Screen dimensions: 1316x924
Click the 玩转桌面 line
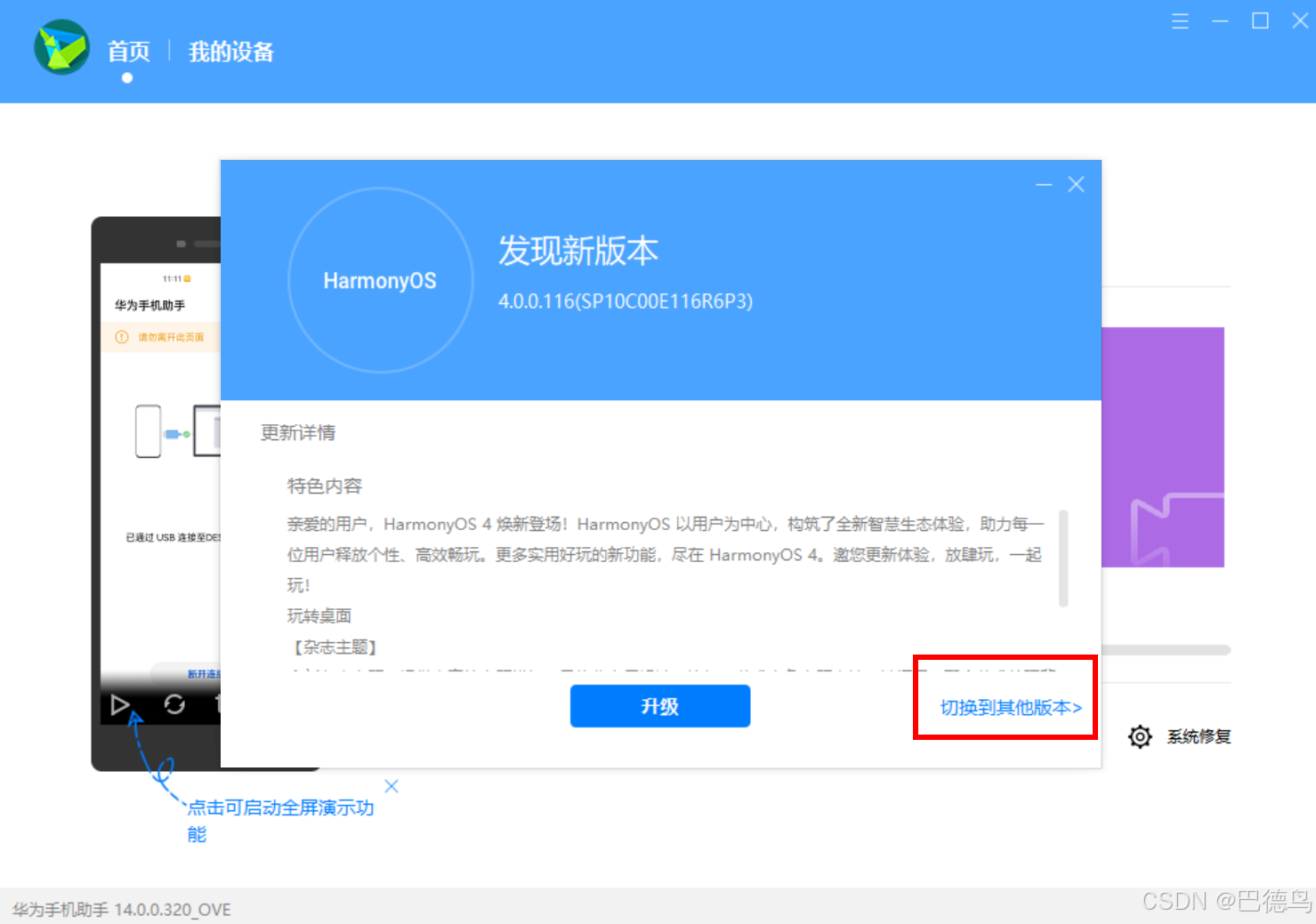(319, 616)
